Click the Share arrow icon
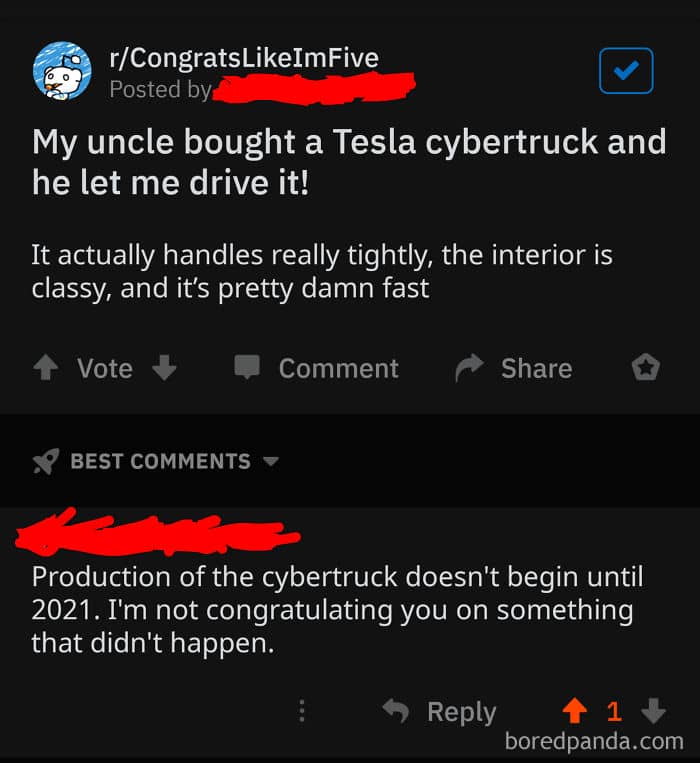This screenshot has height=763, width=700. click(x=468, y=369)
